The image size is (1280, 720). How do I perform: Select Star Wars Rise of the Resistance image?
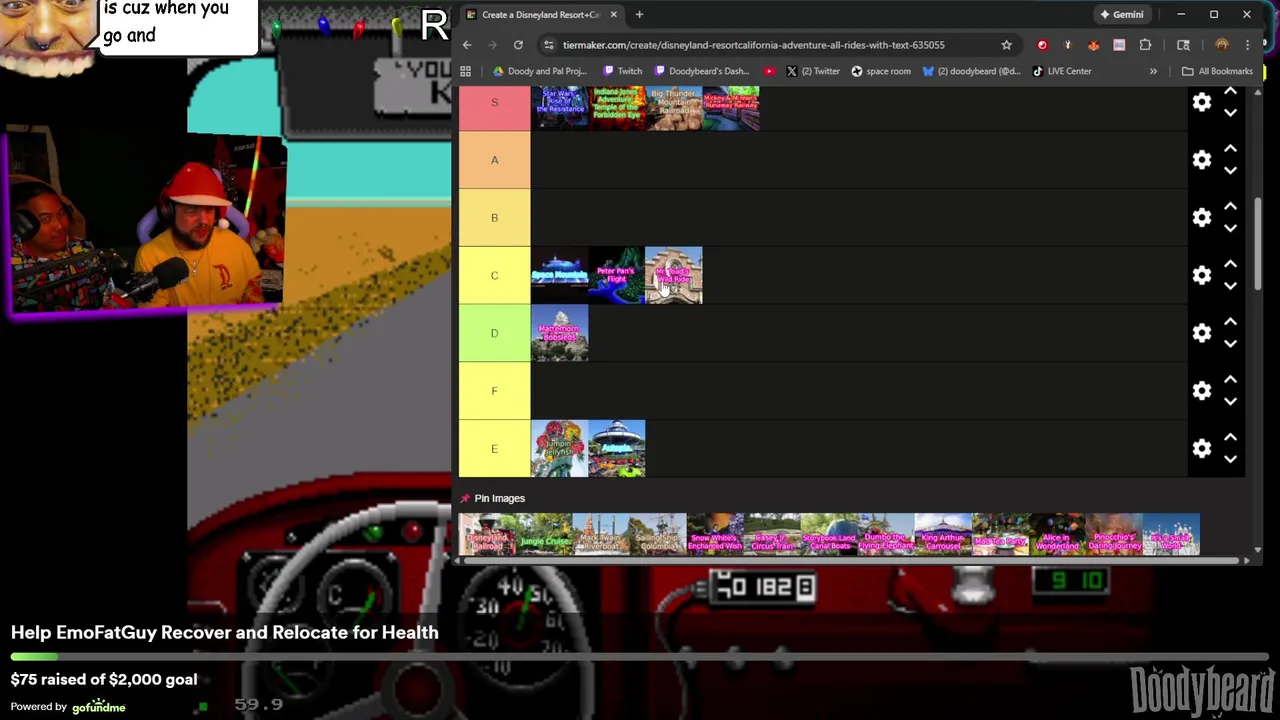(559, 108)
